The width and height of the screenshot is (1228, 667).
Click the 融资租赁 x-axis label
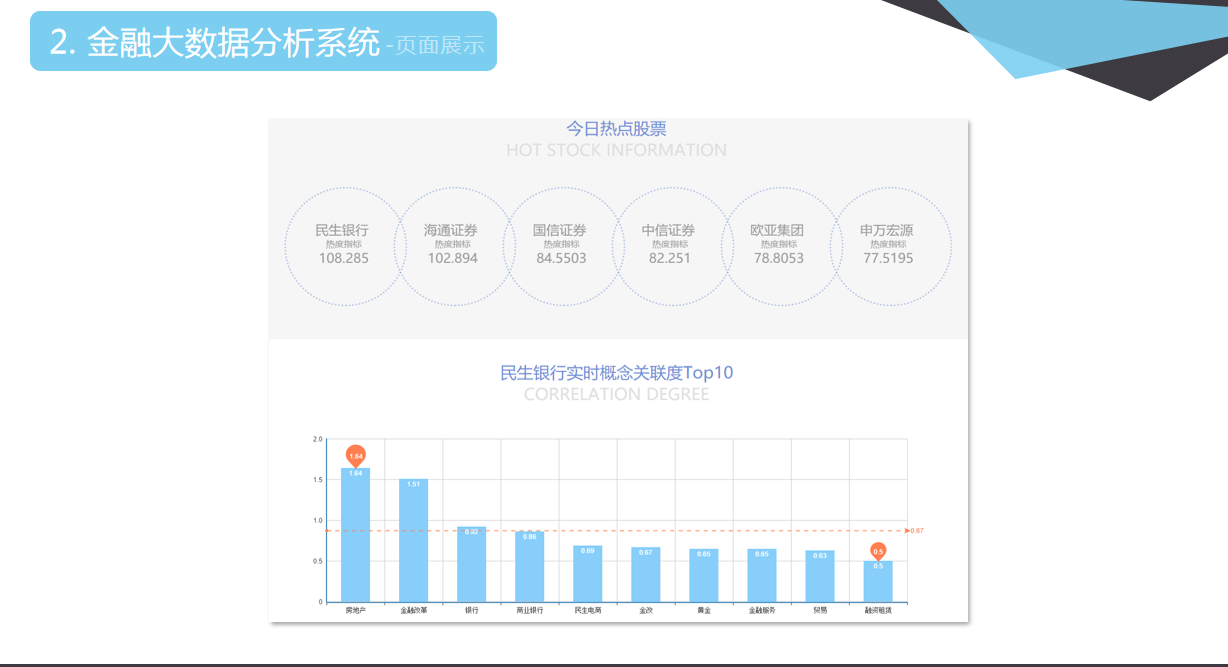tap(878, 610)
